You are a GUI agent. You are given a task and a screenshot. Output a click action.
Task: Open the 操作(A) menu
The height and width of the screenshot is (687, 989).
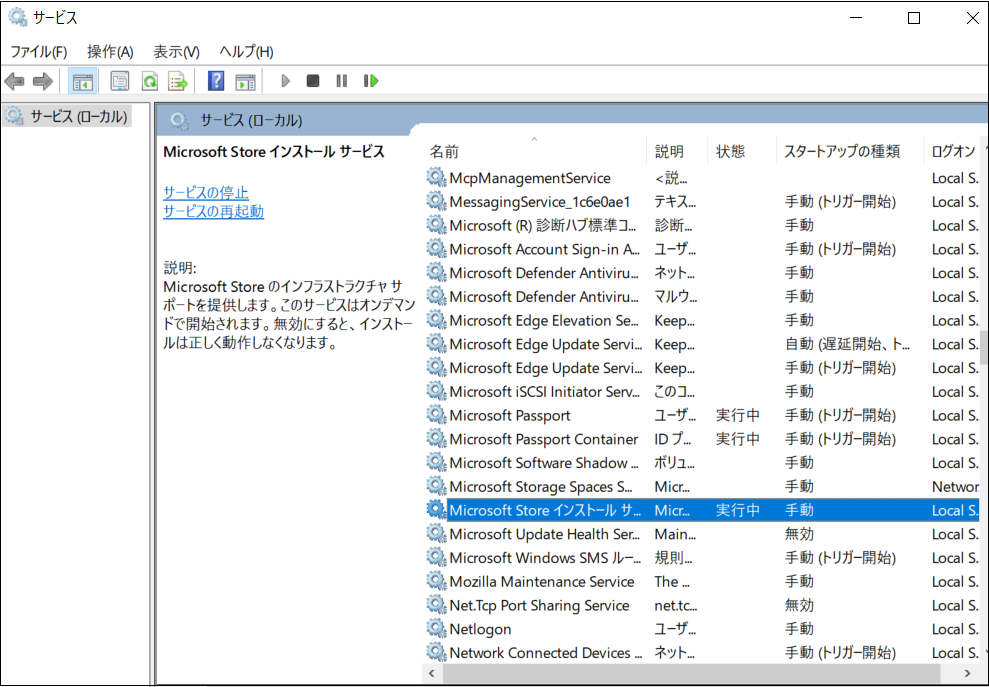110,52
